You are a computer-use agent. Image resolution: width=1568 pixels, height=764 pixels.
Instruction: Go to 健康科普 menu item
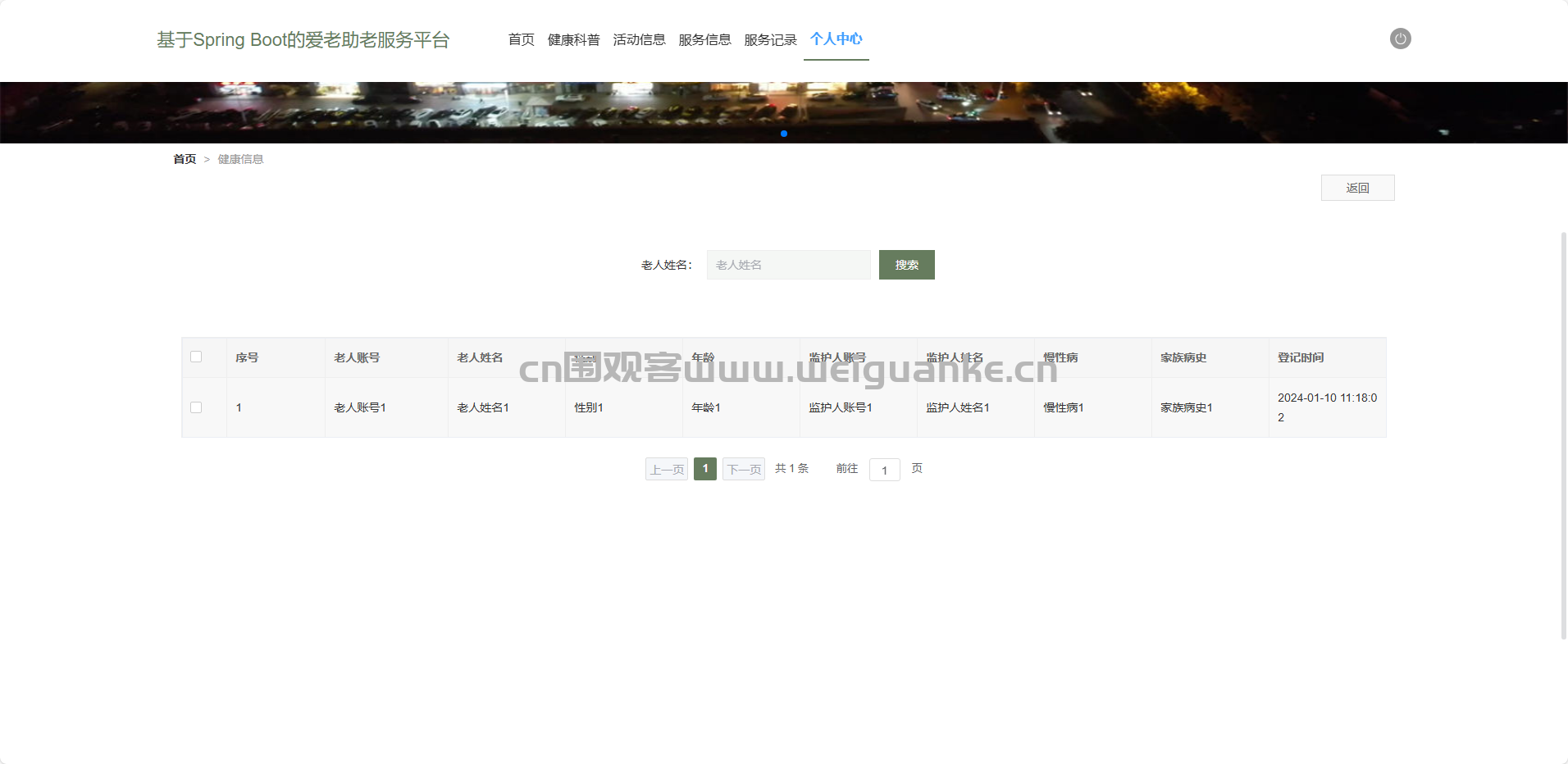click(x=573, y=39)
